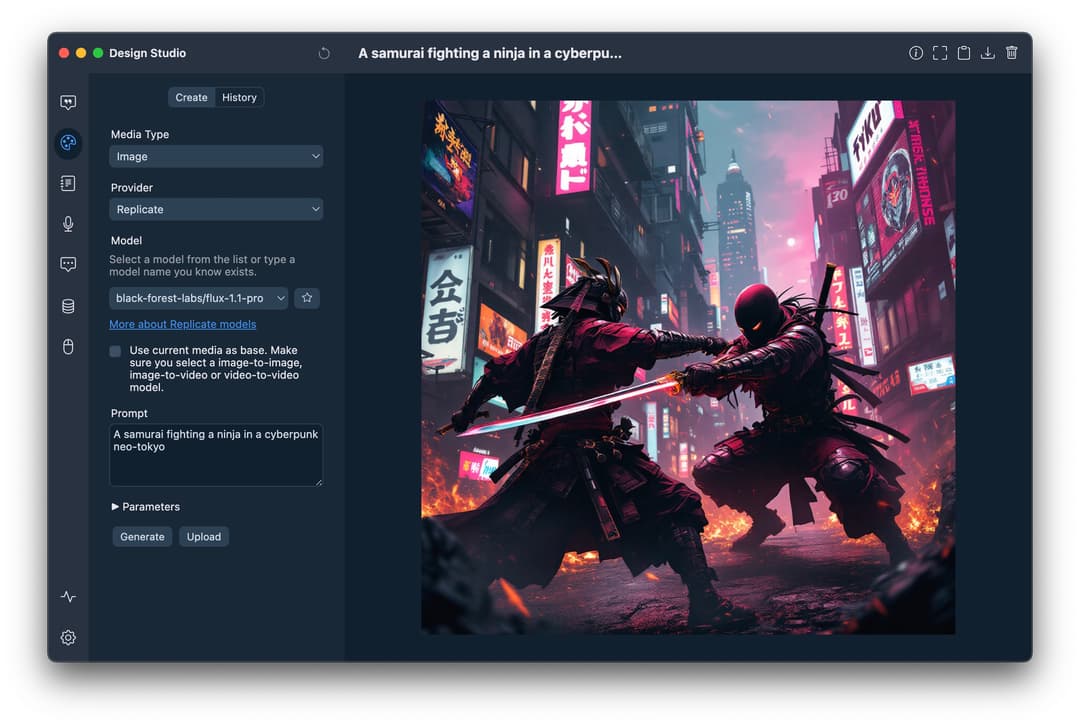The width and height of the screenshot is (1080, 725).
Task: Open 'More about Replicate models' link
Action: click(183, 324)
